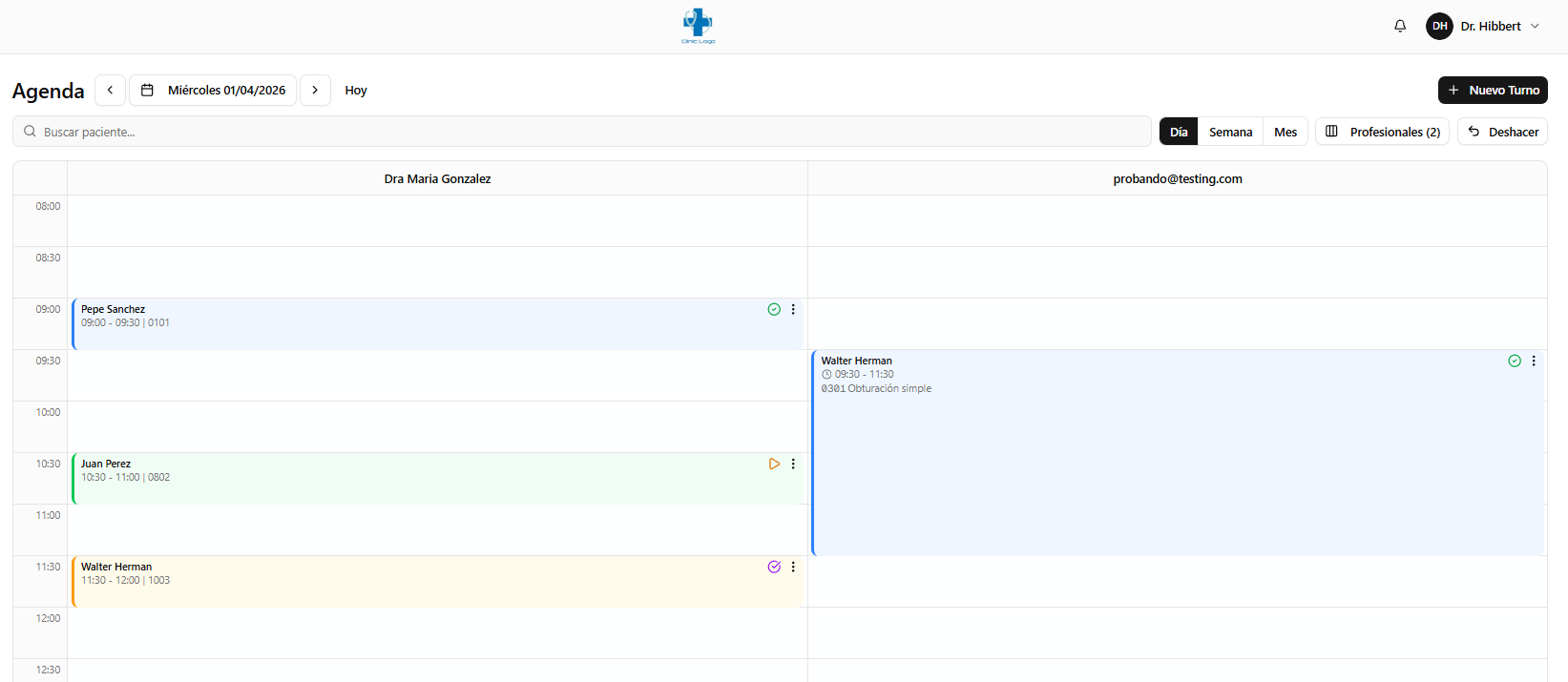
Task: Click green check status icon on Pepe Sanchez
Action: click(774, 309)
